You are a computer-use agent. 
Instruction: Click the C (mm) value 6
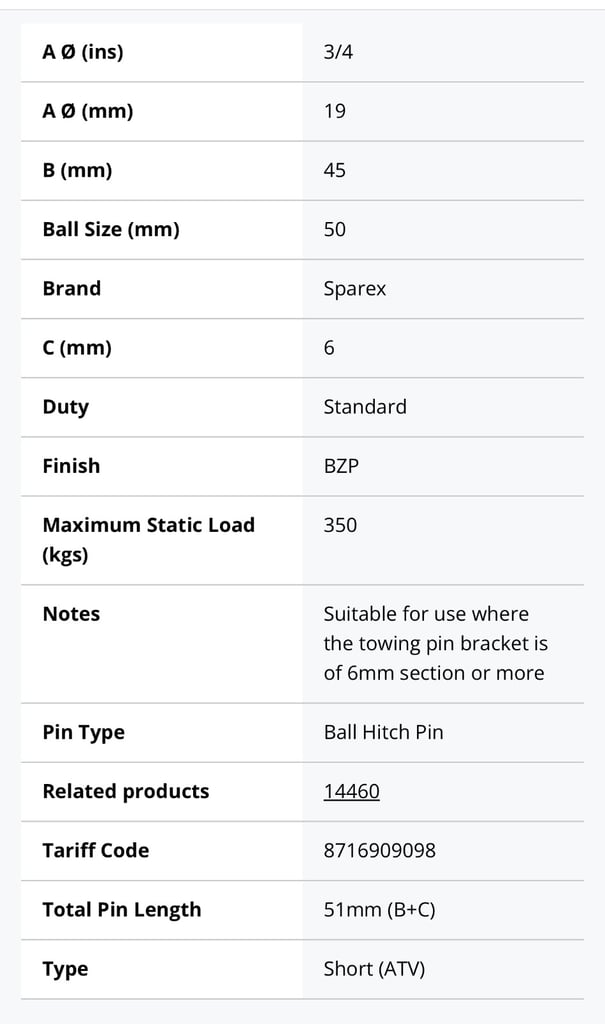click(x=329, y=347)
